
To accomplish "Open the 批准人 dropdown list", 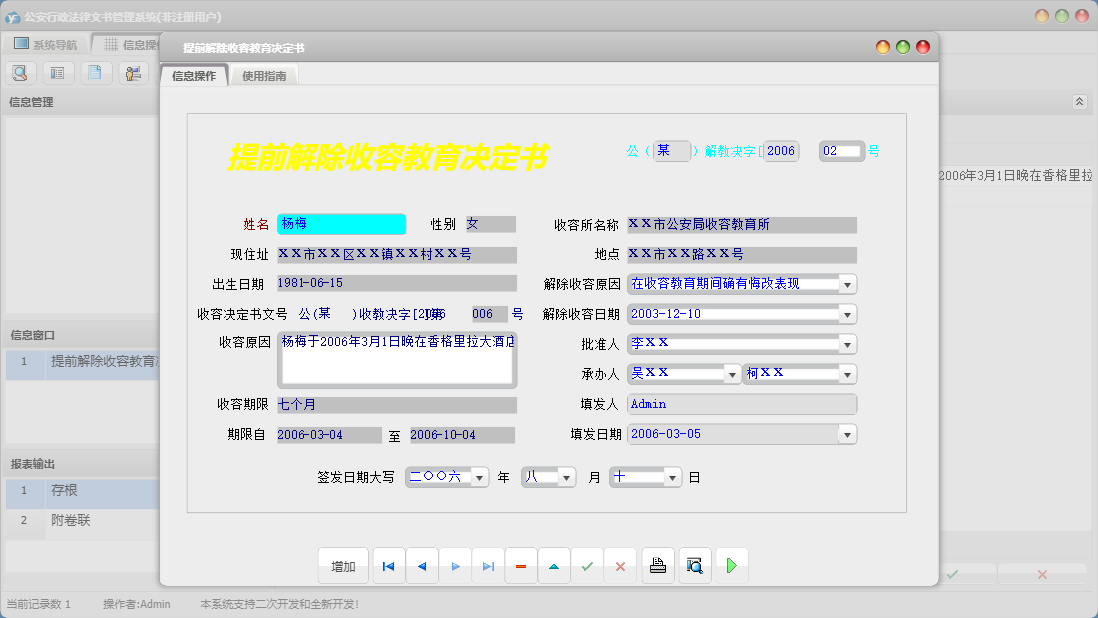I will (848, 344).
